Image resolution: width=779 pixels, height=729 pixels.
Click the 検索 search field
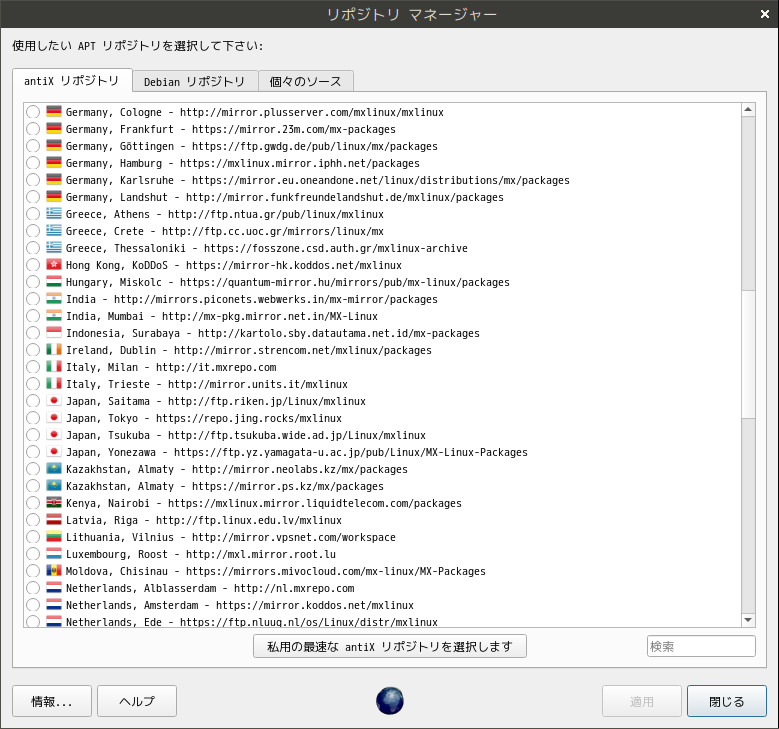tap(701, 647)
